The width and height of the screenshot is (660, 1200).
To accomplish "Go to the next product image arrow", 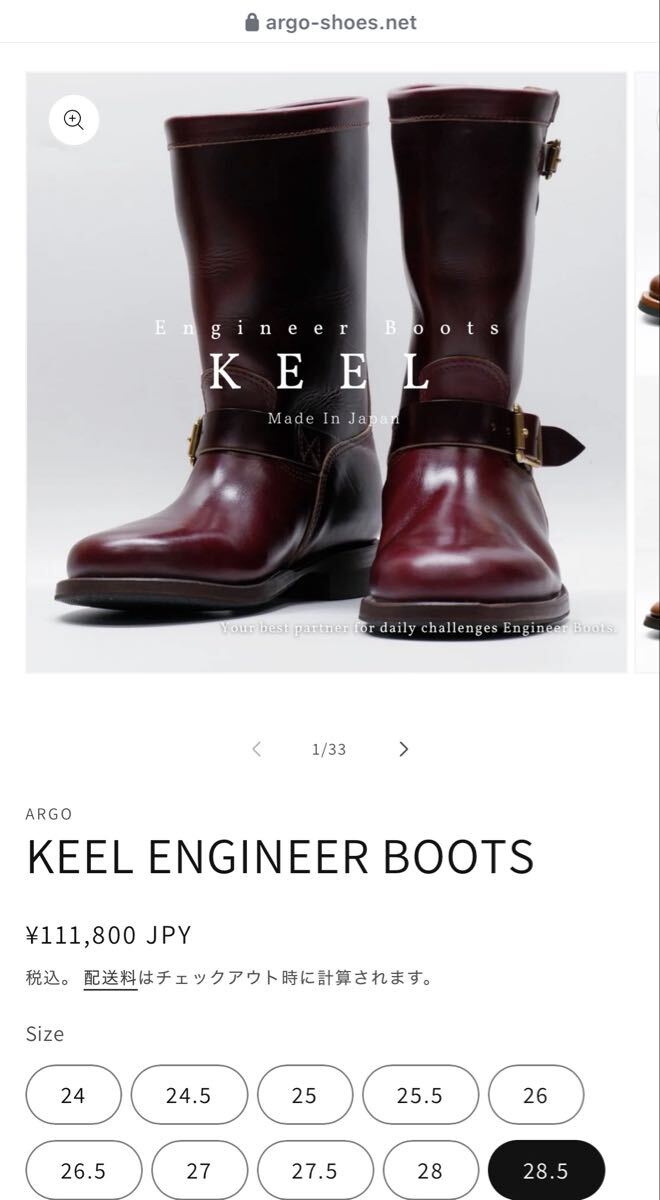I will coord(403,749).
